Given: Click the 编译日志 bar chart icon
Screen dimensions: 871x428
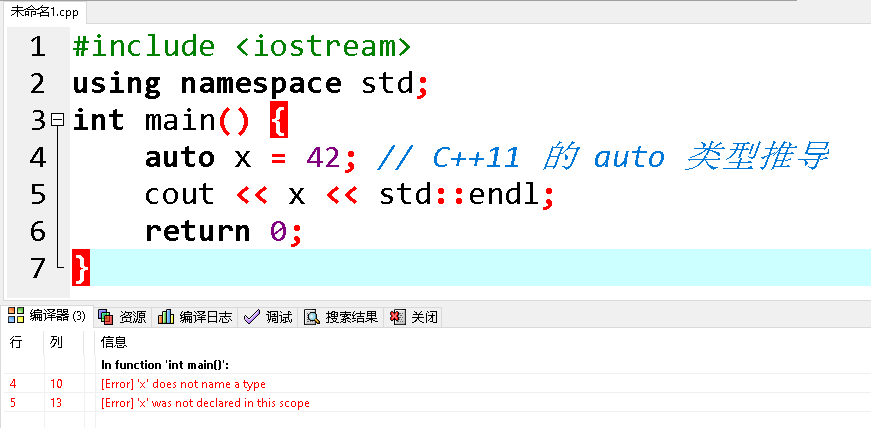Looking at the screenshot, I should (x=166, y=317).
